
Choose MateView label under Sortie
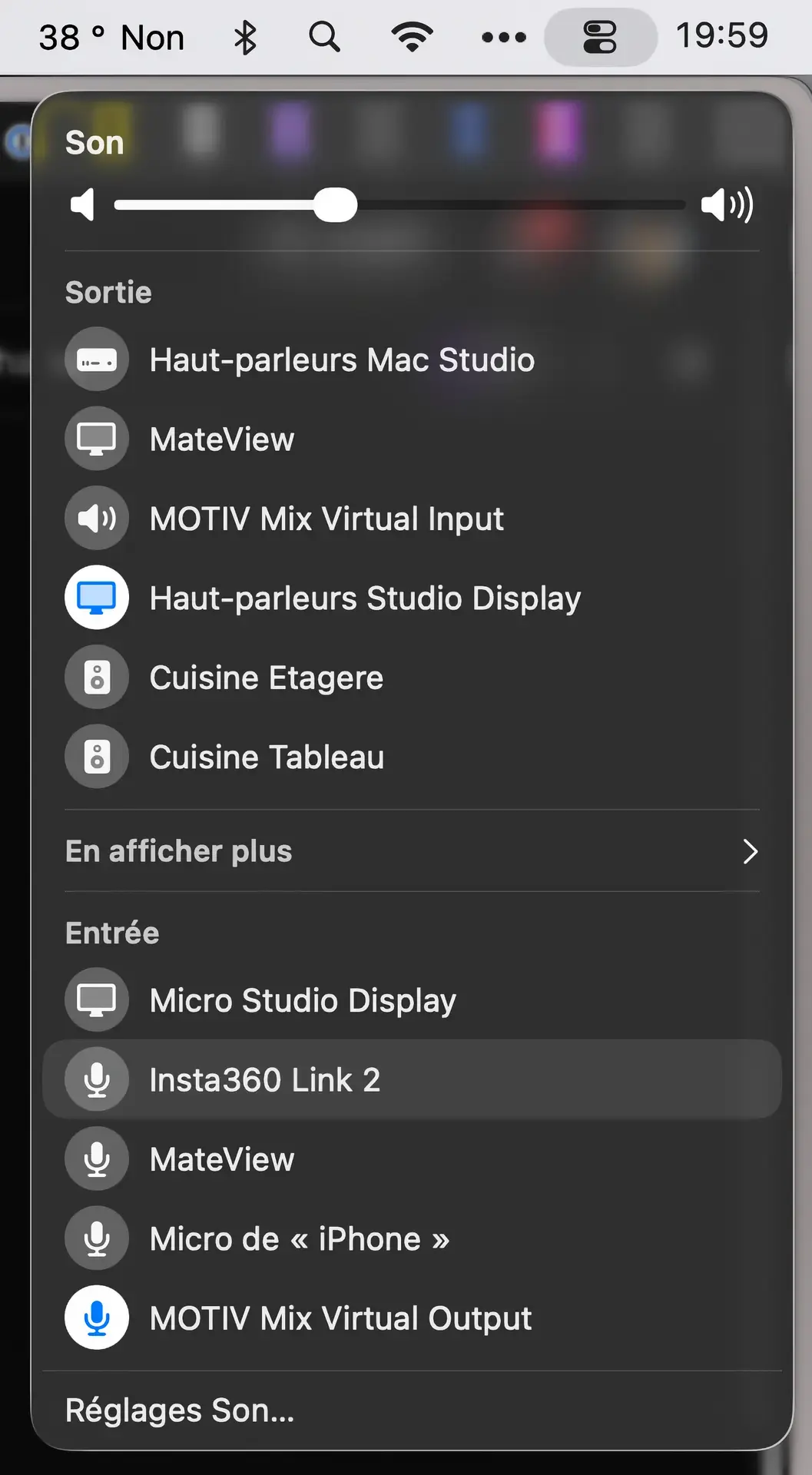[x=222, y=439]
